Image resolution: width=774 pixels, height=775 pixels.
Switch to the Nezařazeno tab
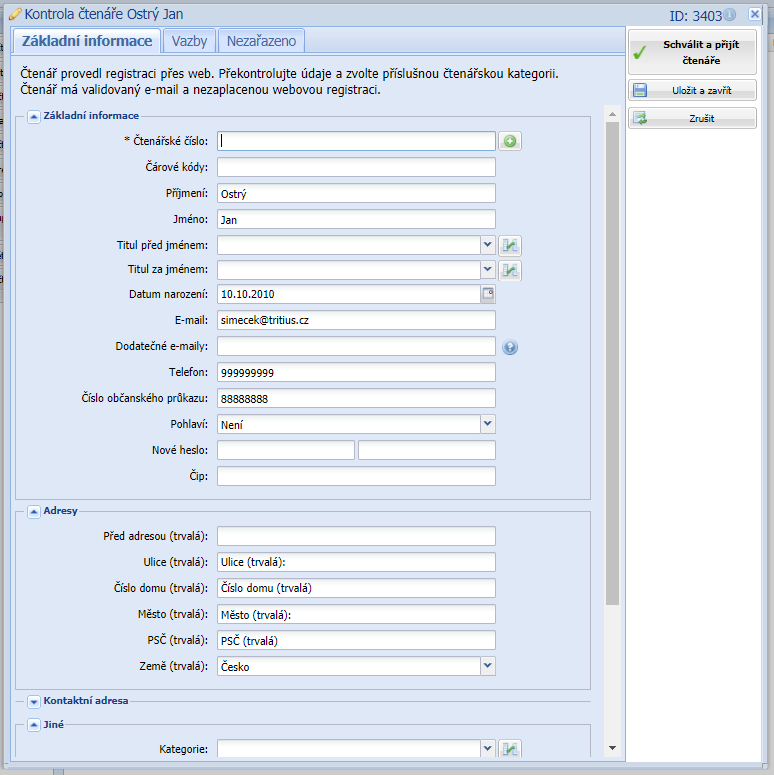pos(261,41)
